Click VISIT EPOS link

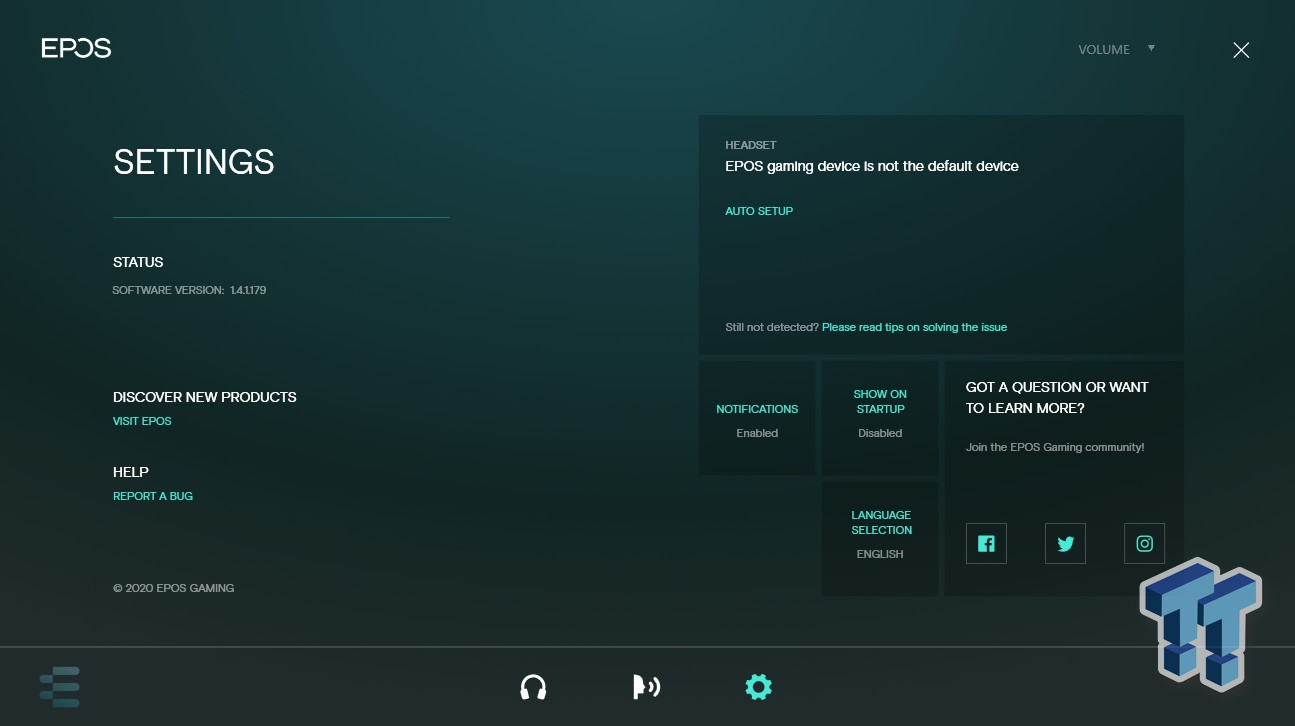[x=142, y=421]
